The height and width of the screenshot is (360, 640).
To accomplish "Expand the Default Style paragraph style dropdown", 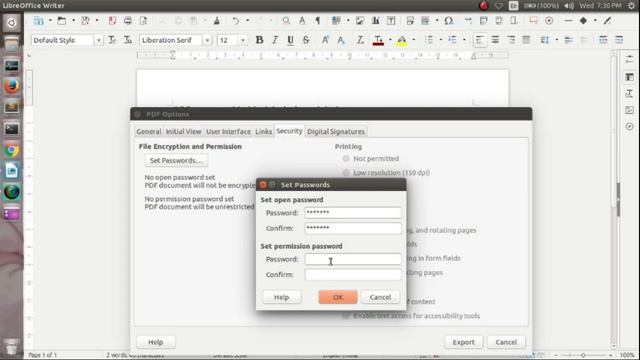I will [98, 40].
